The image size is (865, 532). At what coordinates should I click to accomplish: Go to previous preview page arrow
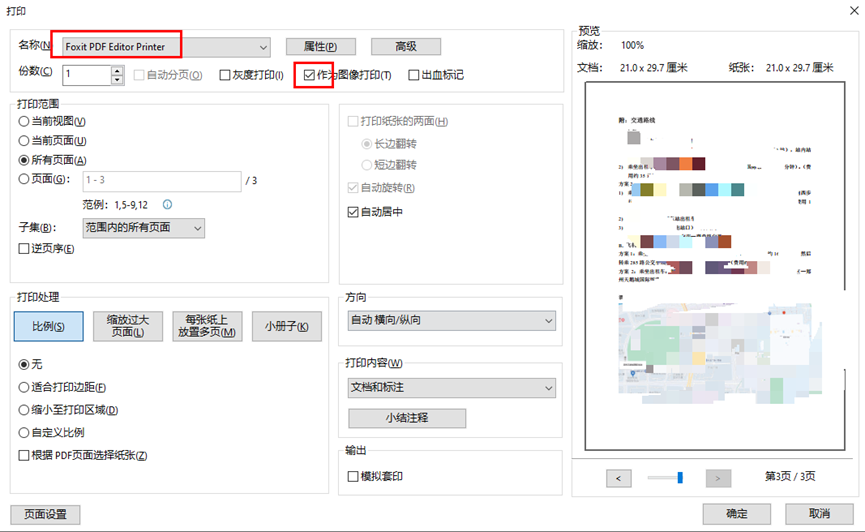pyautogui.click(x=618, y=478)
